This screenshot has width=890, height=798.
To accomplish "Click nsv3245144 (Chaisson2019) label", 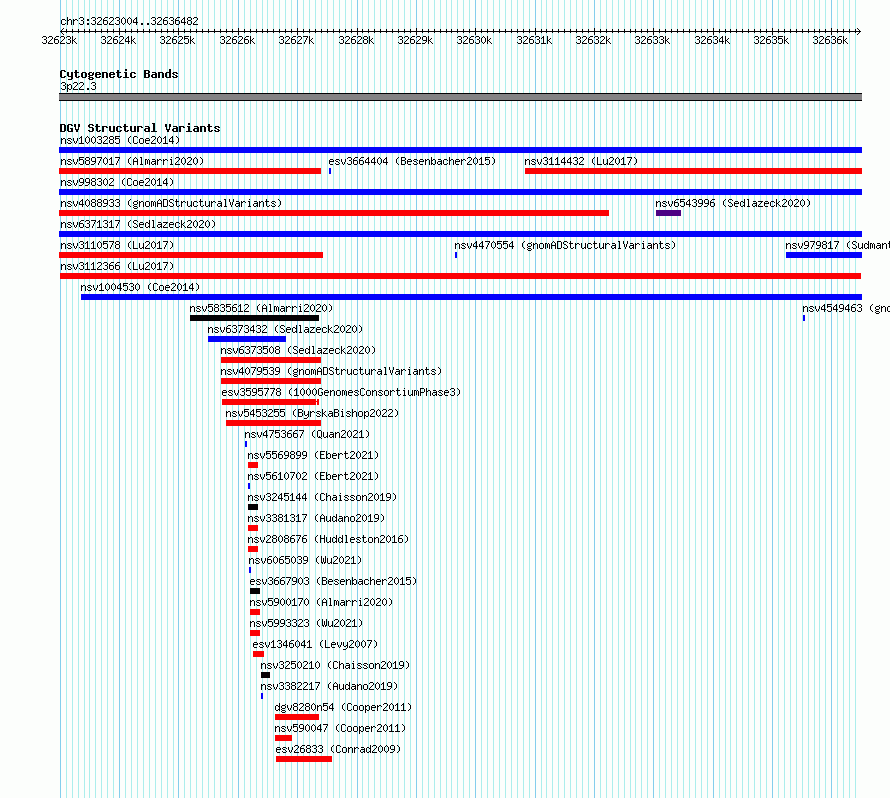I will (x=322, y=497).
